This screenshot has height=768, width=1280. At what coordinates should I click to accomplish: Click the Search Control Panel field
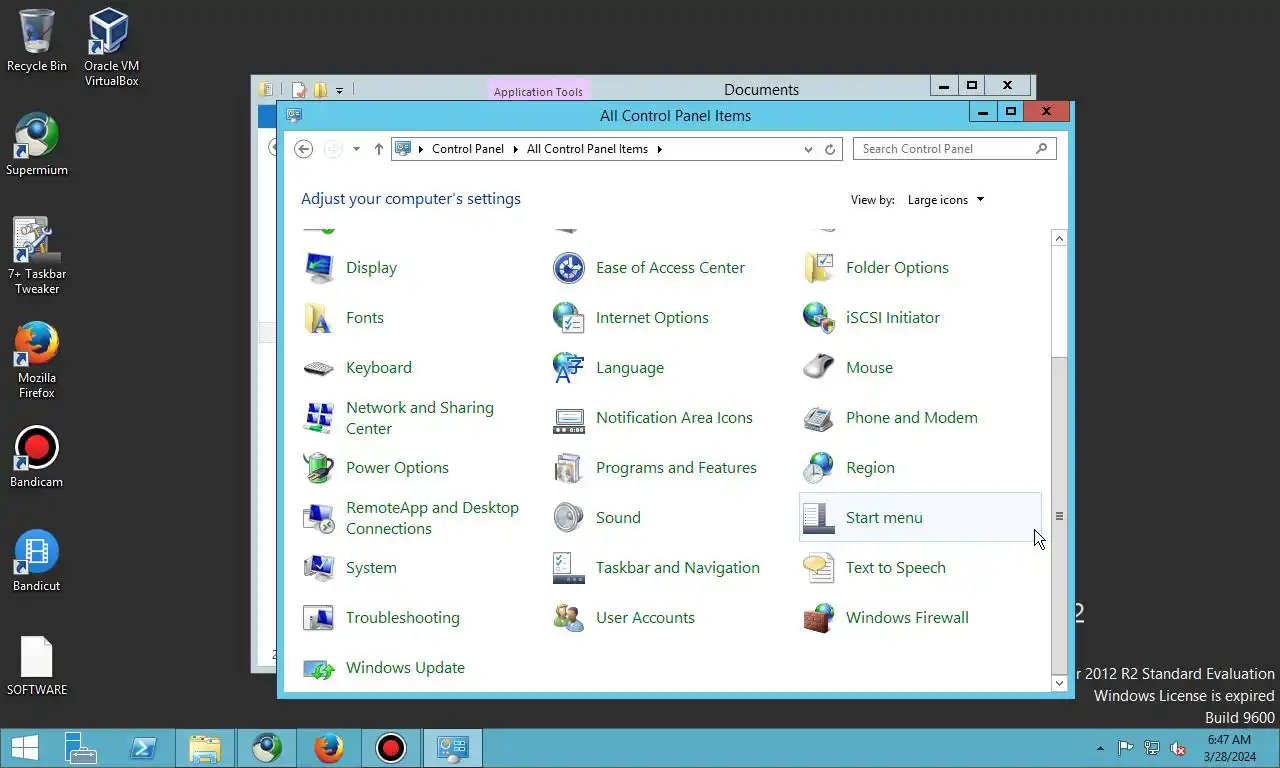coord(954,149)
